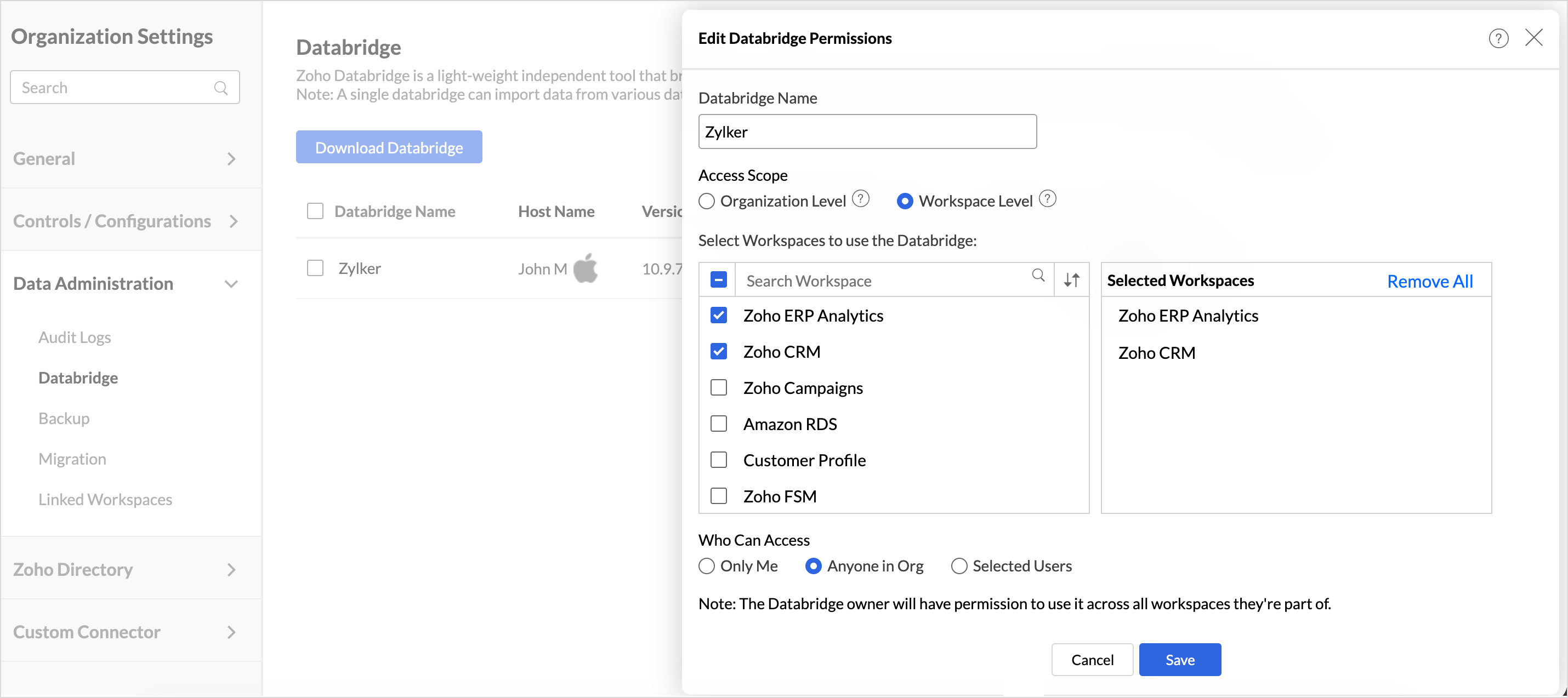Click the Databridge Name text field

pyautogui.click(x=867, y=132)
